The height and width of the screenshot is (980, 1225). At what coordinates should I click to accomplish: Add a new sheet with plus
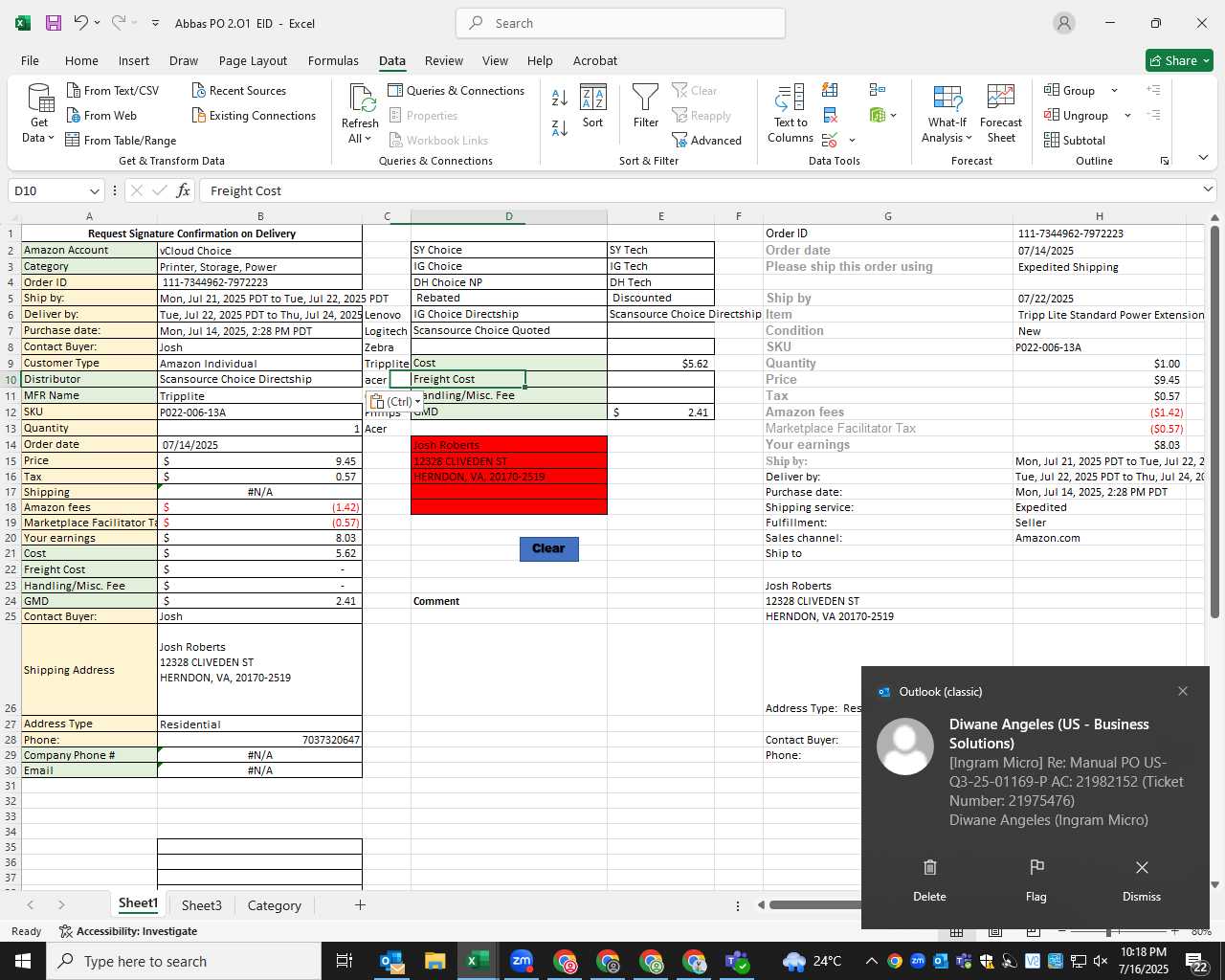360,904
